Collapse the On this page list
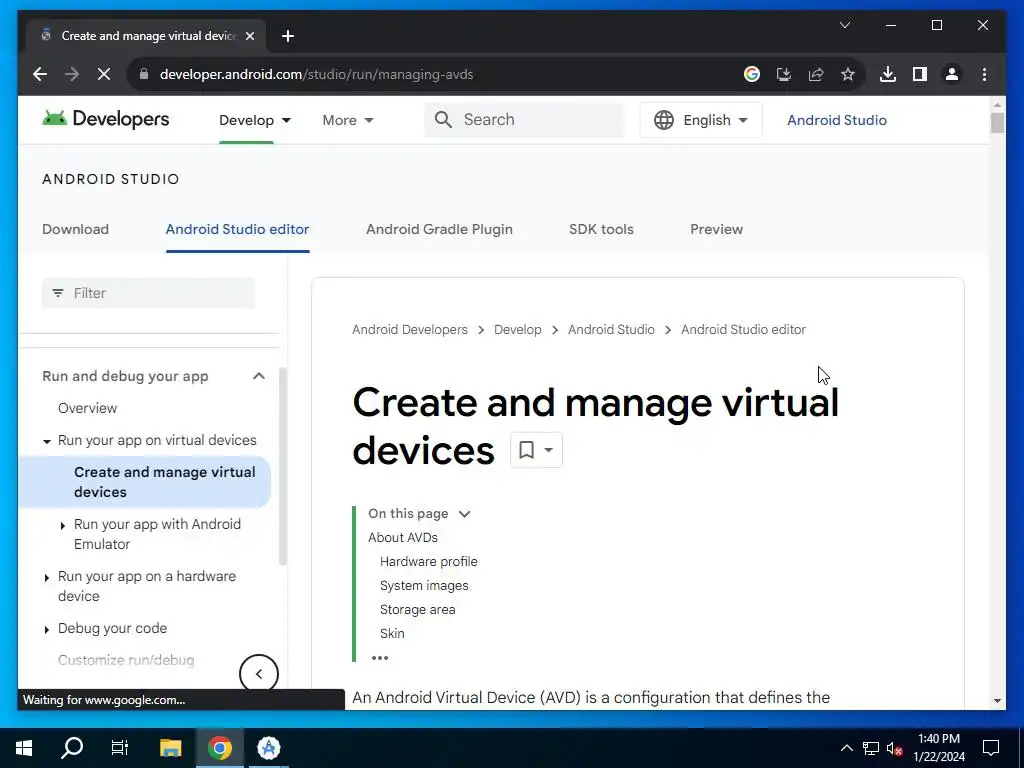 point(464,514)
